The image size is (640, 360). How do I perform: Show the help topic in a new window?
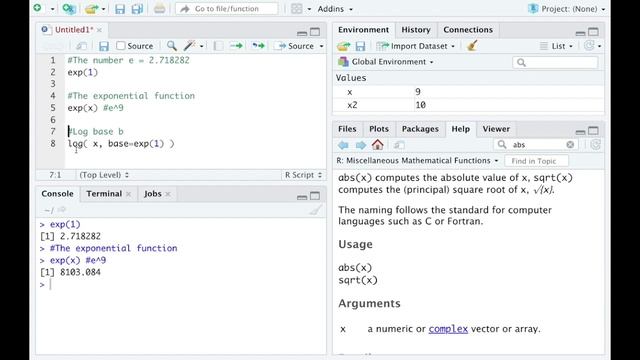399,145
